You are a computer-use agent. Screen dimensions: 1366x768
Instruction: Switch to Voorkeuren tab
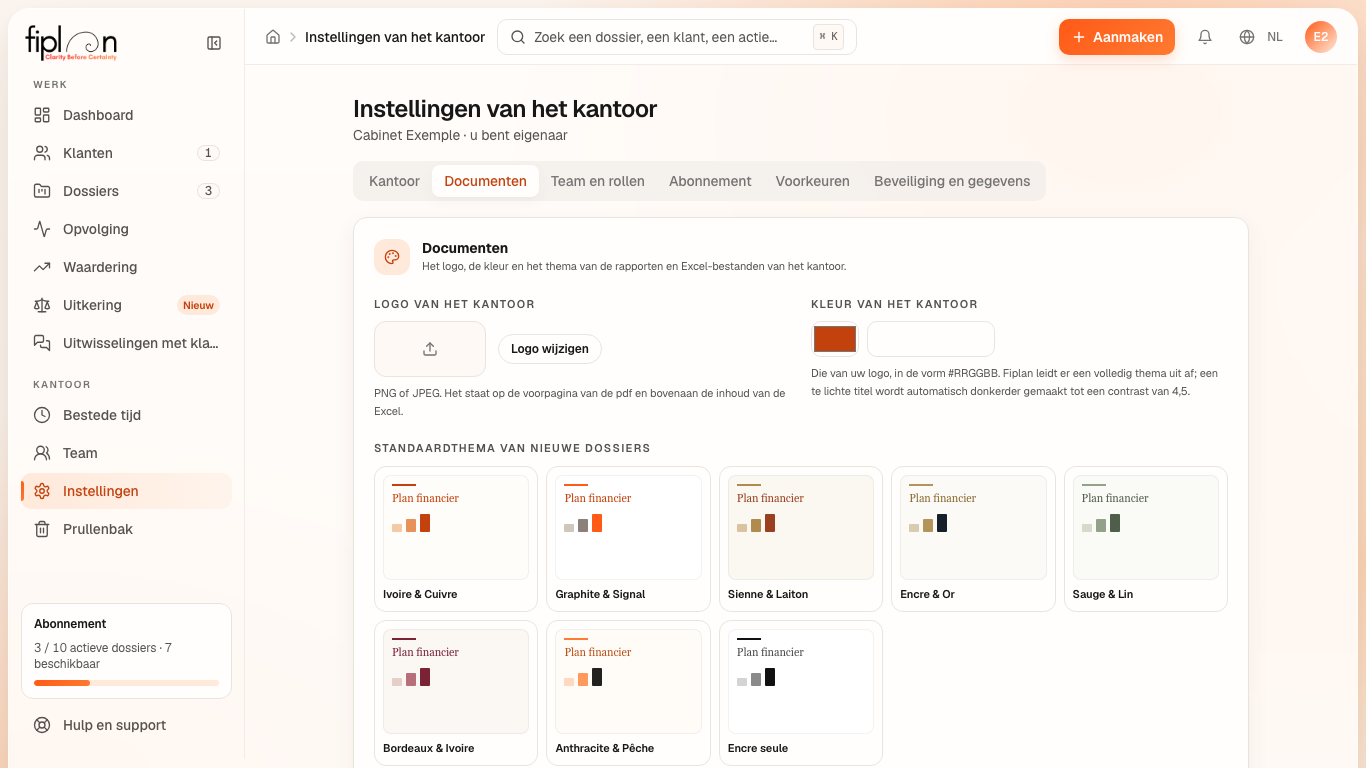(x=813, y=181)
